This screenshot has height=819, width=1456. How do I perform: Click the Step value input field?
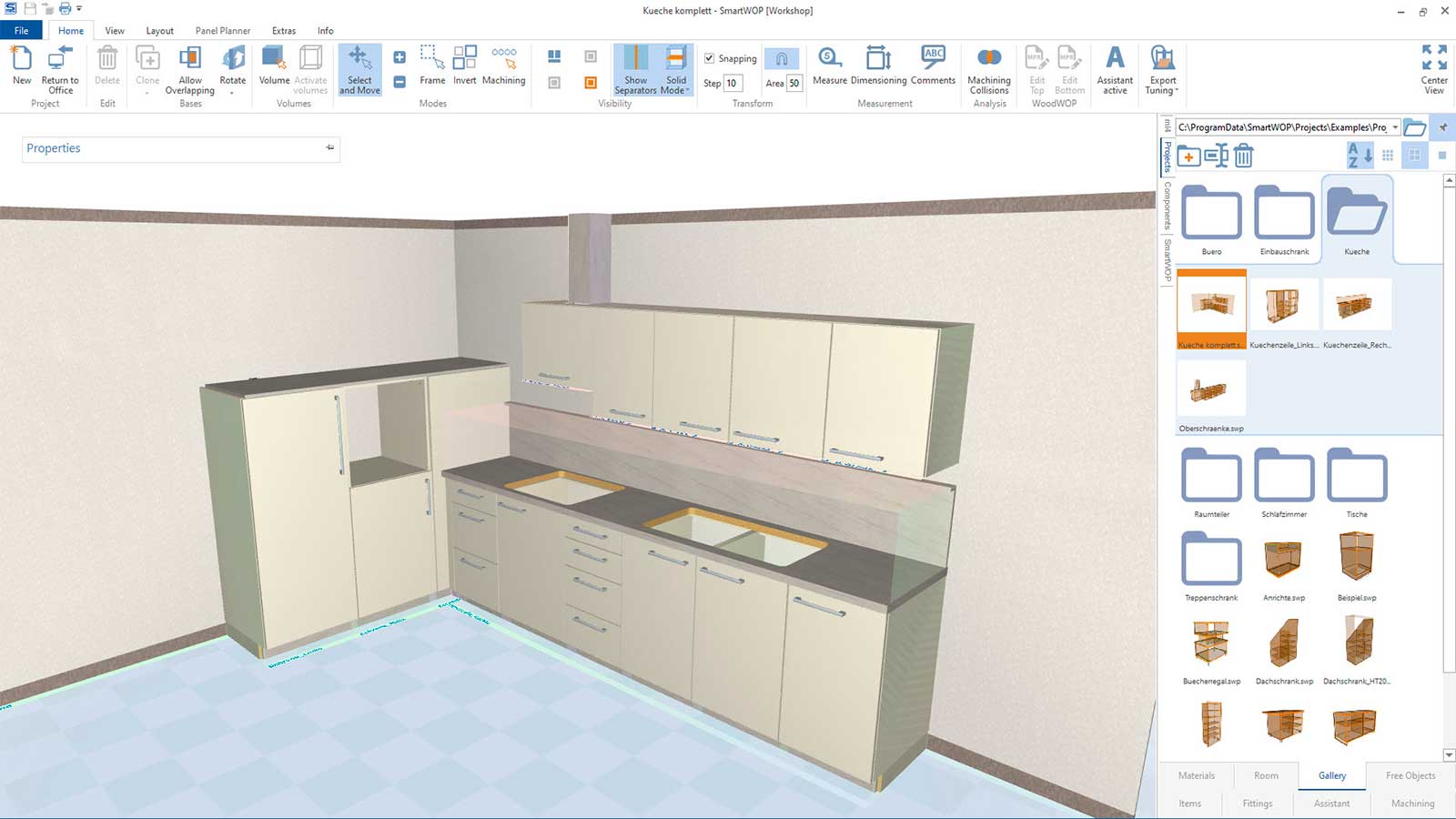click(733, 83)
